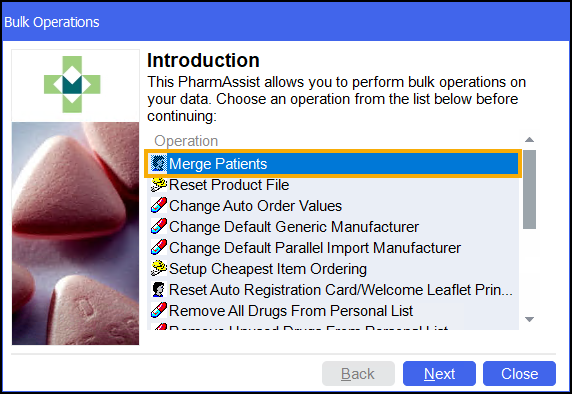Choose the Change Auto Order Values operation
Image resolution: width=572 pixels, height=394 pixels.
[333, 206]
